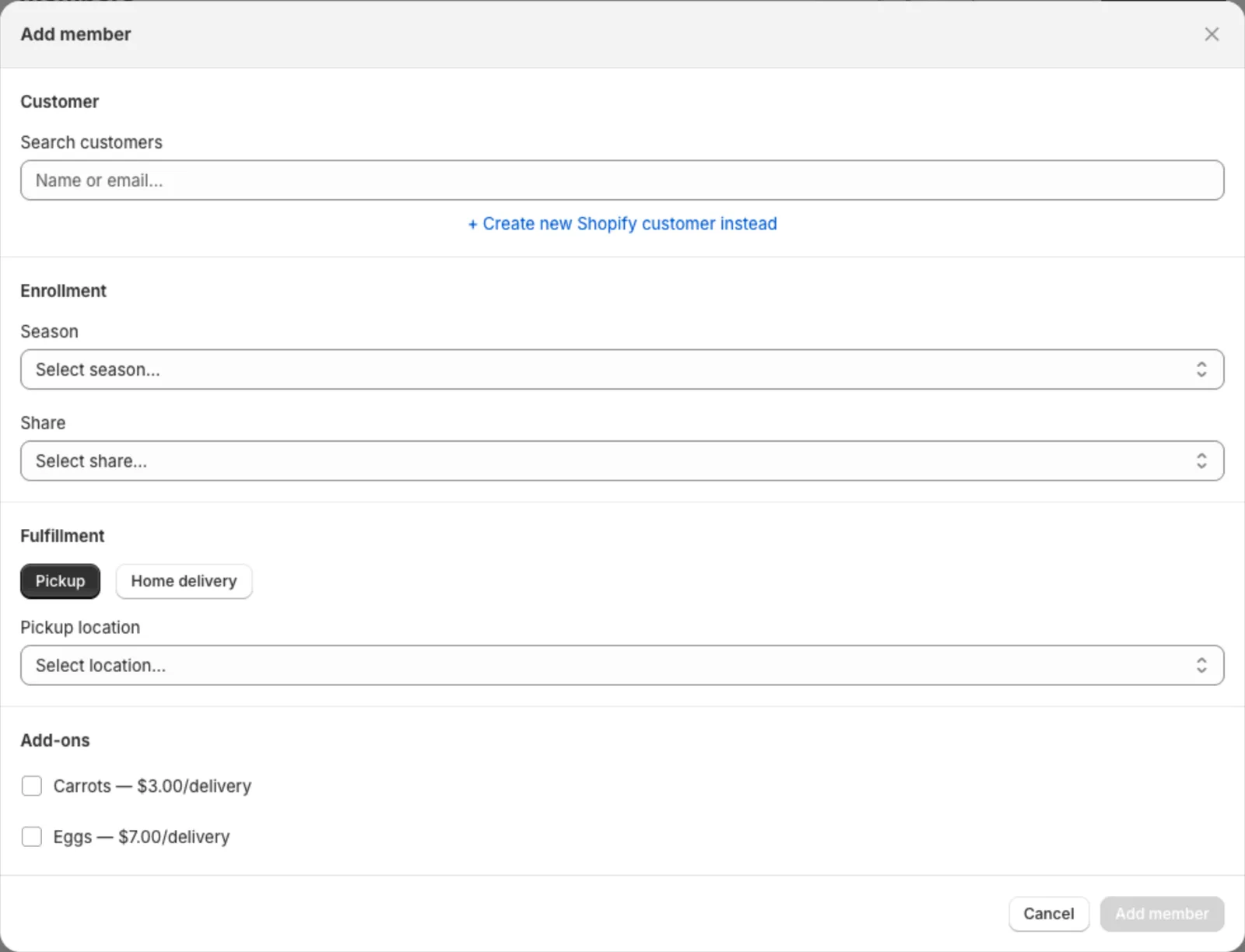Open the Select season dropdown
The height and width of the screenshot is (952, 1245).
click(622, 369)
